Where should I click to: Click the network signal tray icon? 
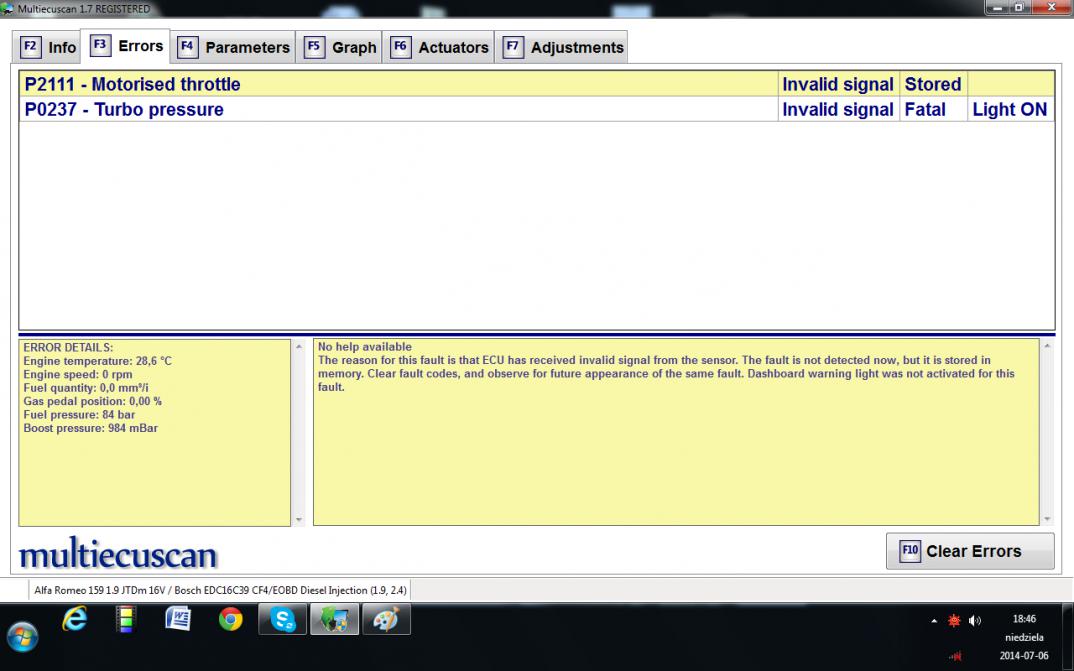click(x=955, y=656)
